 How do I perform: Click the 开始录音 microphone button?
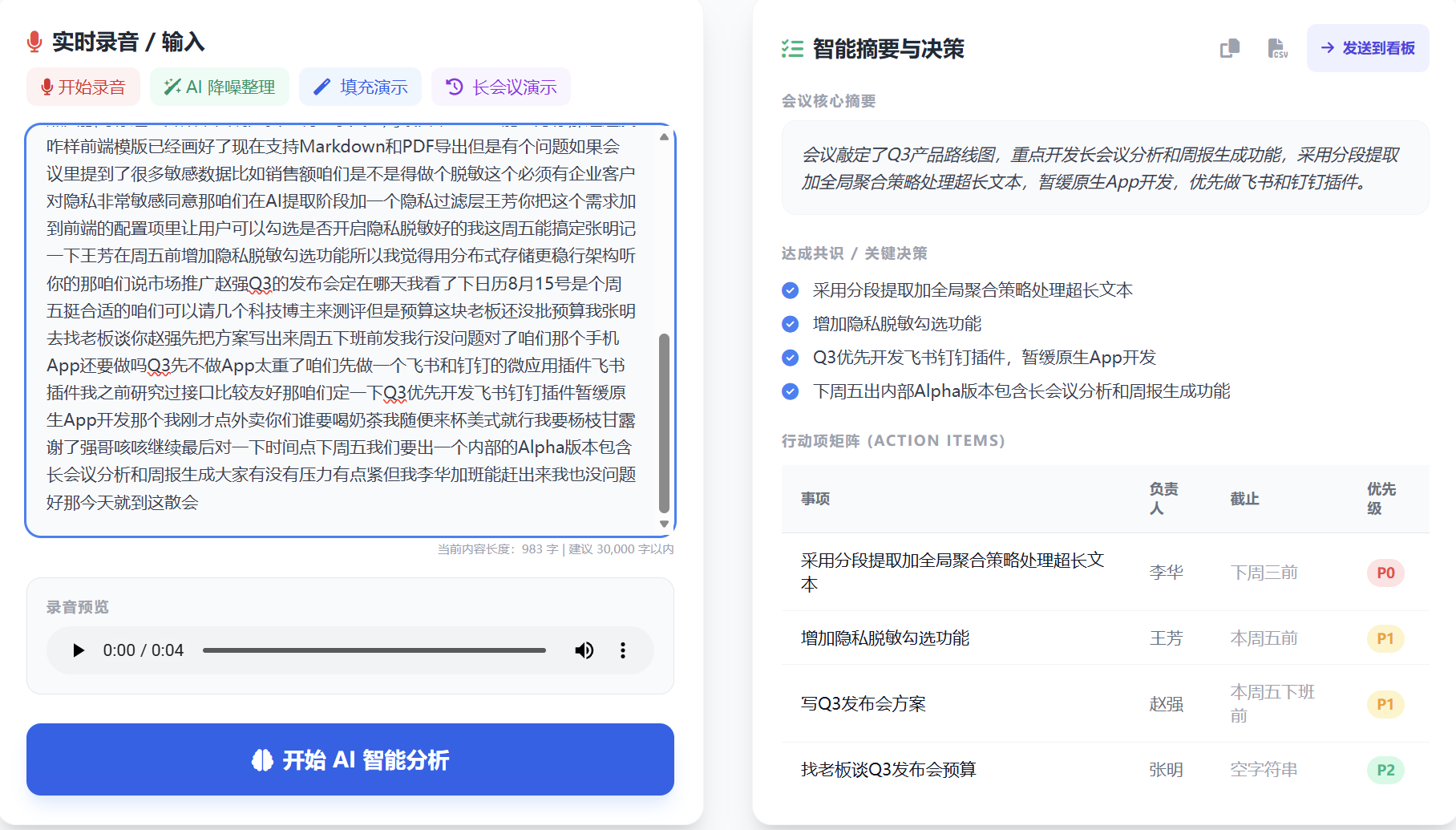pos(83,87)
